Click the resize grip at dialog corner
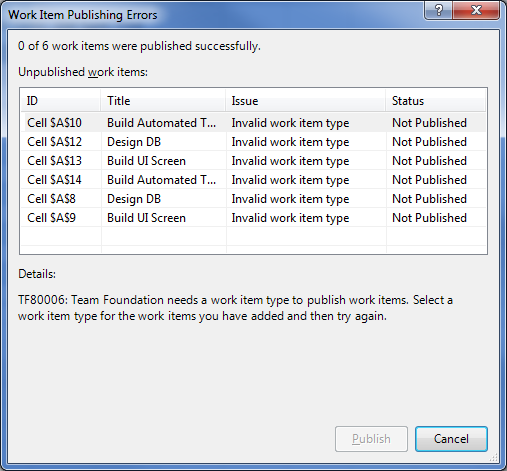 click(x=494, y=458)
